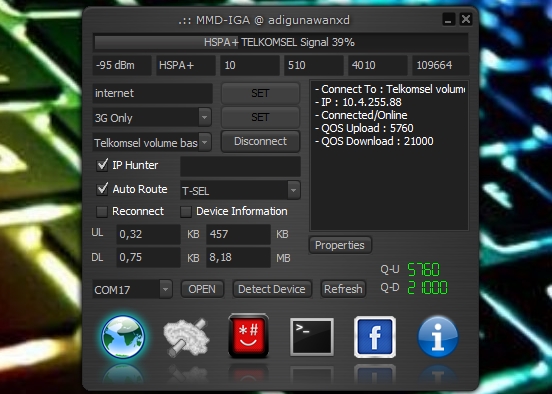Viewport: 552px width, 394px height.
Task: Click the Detect Device button
Action: [x=272, y=289]
